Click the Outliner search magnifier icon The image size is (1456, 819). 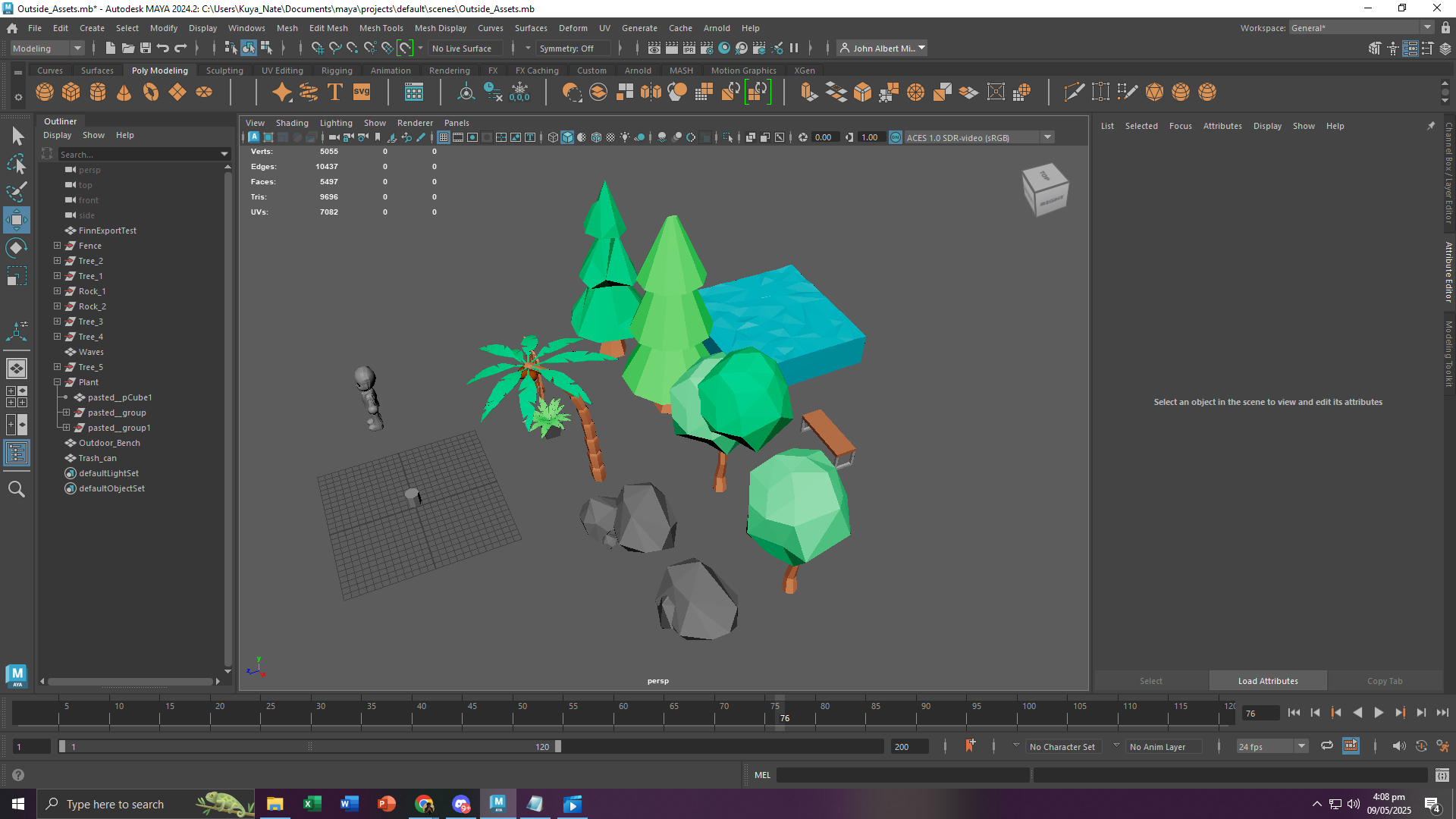pos(17,490)
